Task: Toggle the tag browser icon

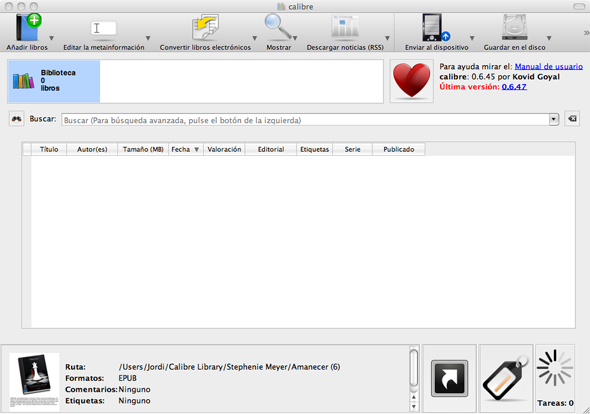Action: 506,378
